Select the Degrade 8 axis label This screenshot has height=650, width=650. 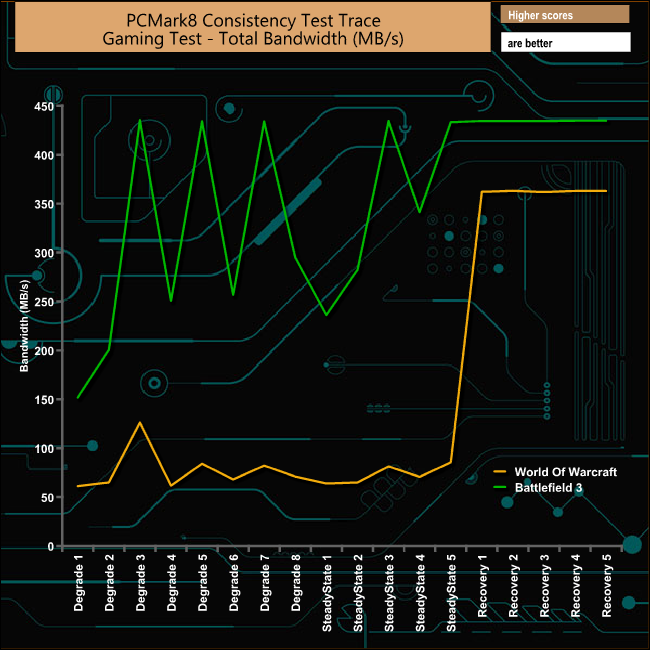point(296,583)
